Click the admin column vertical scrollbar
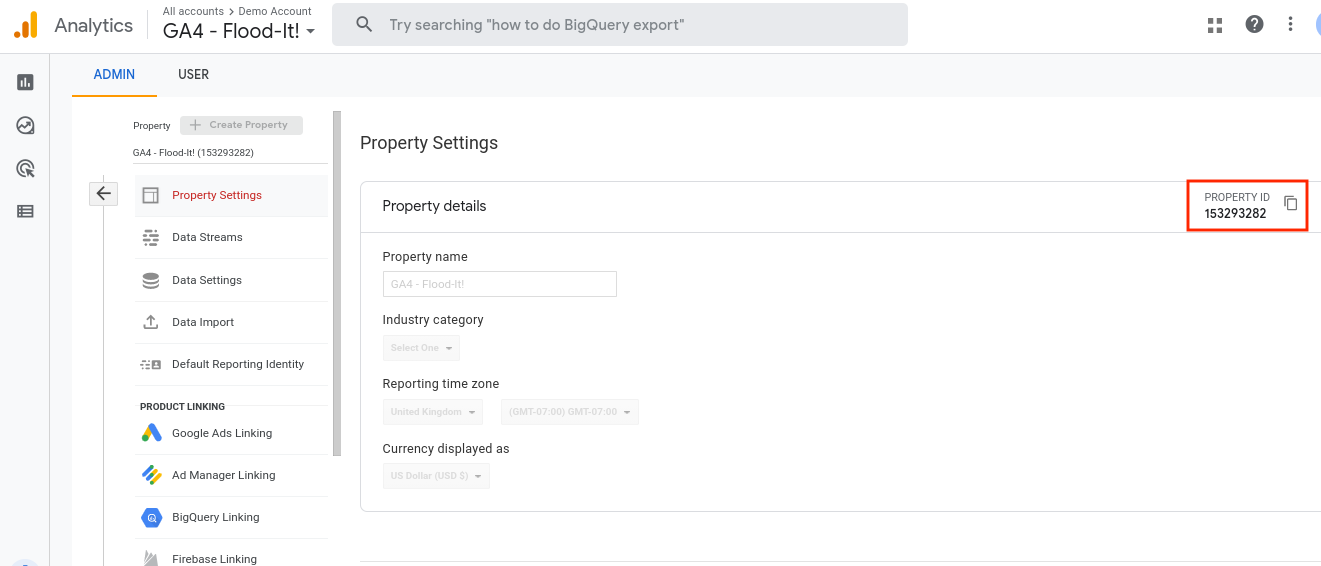 click(337, 283)
